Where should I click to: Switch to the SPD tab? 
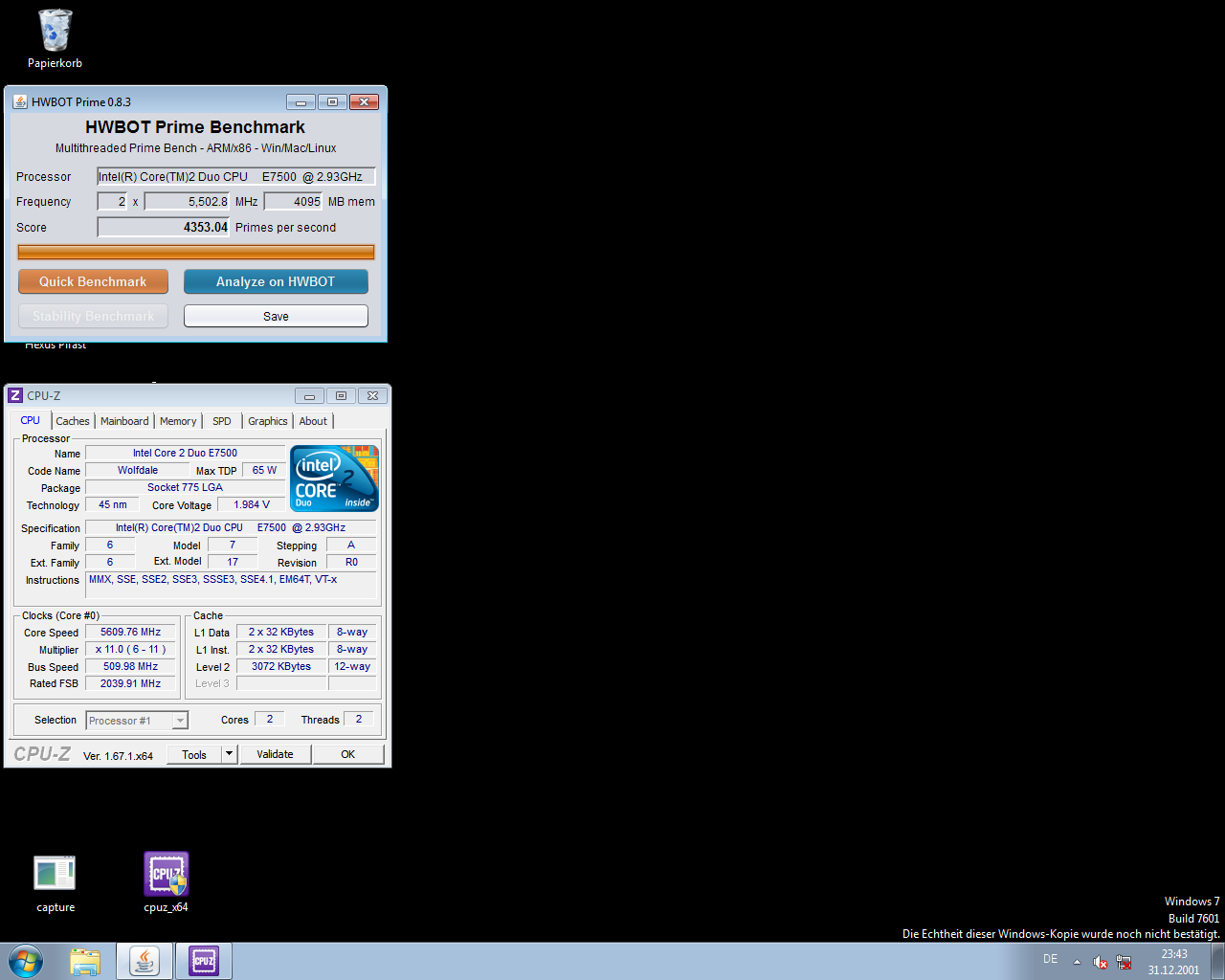coord(222,421)
